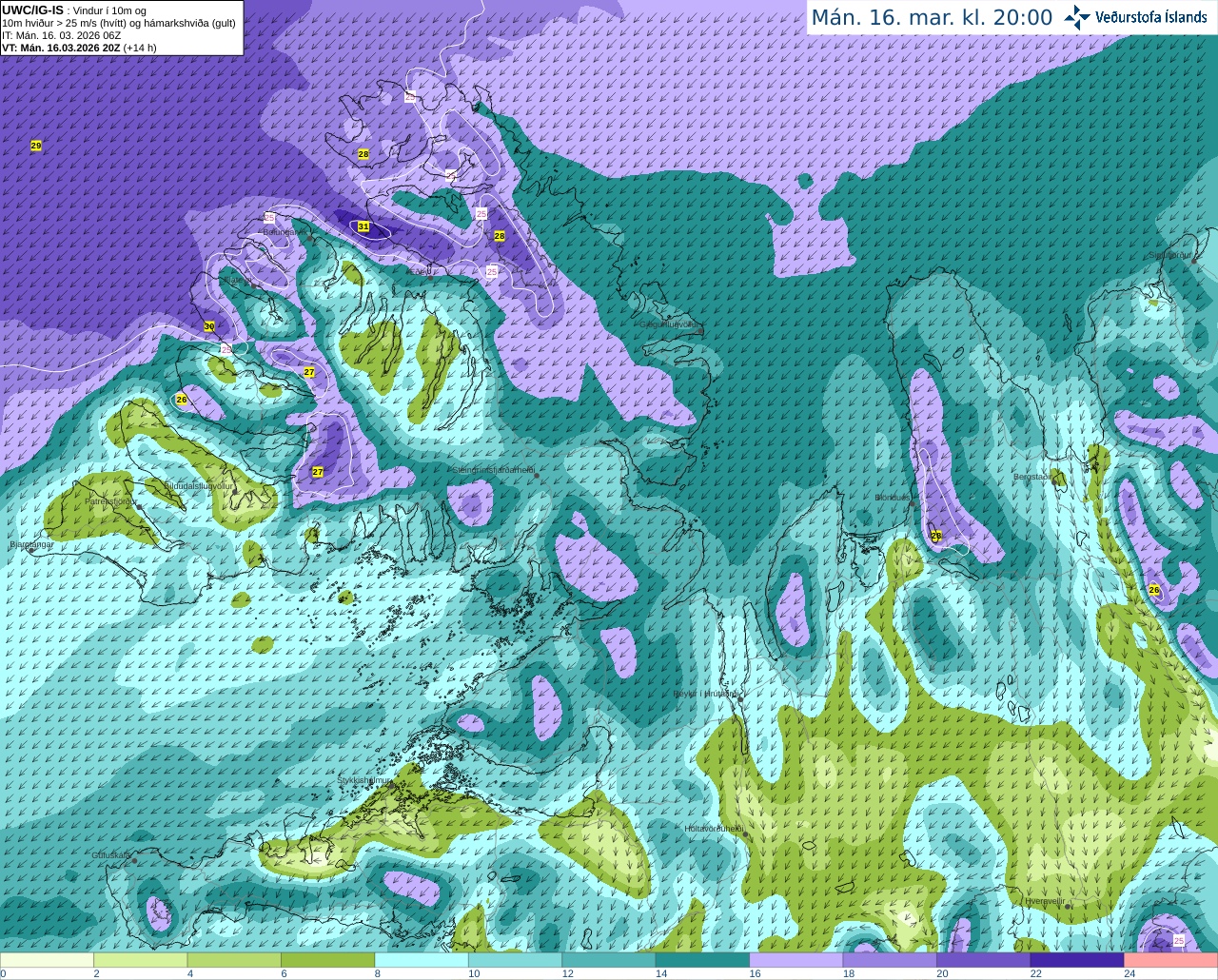Screen dimensions: 1218x980
Task: Click the yellow 28 gust marker near Blönduós
Action: click(x=936, y=536)
